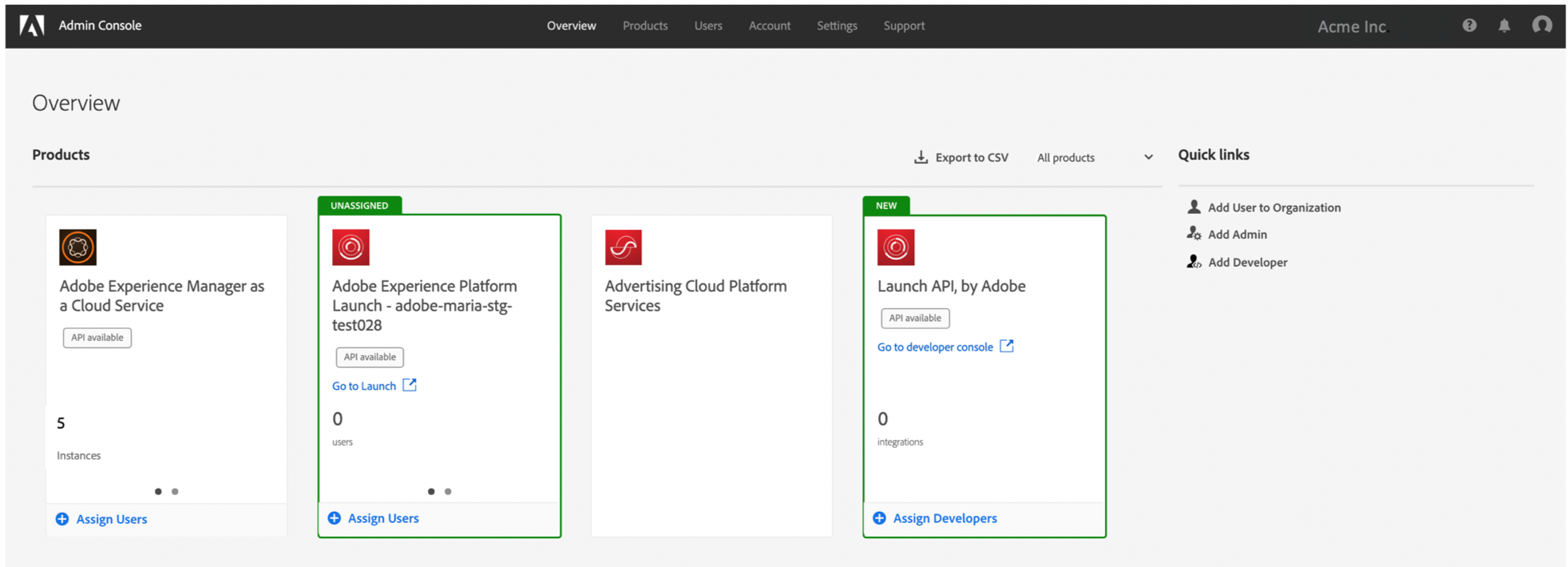Click Export to CSV button
This screenshot has width=1568, height=567.
961,157
